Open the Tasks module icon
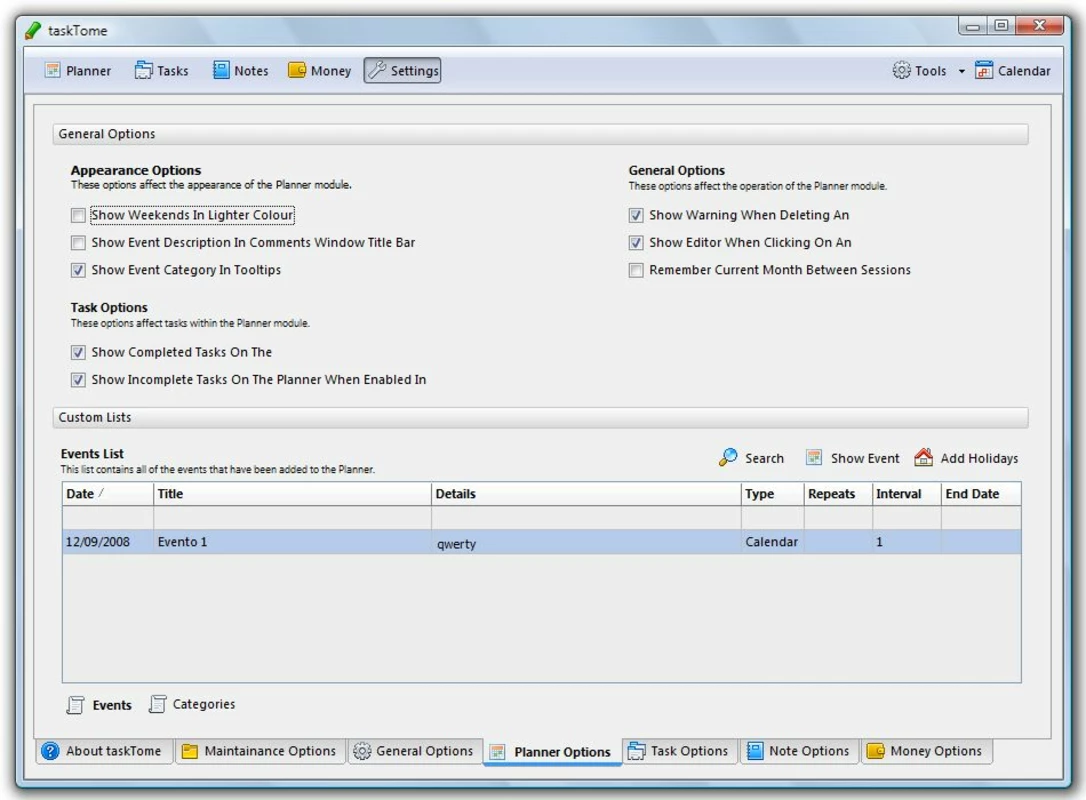This screenshot has width=1086, height=800. click(143, 70)
